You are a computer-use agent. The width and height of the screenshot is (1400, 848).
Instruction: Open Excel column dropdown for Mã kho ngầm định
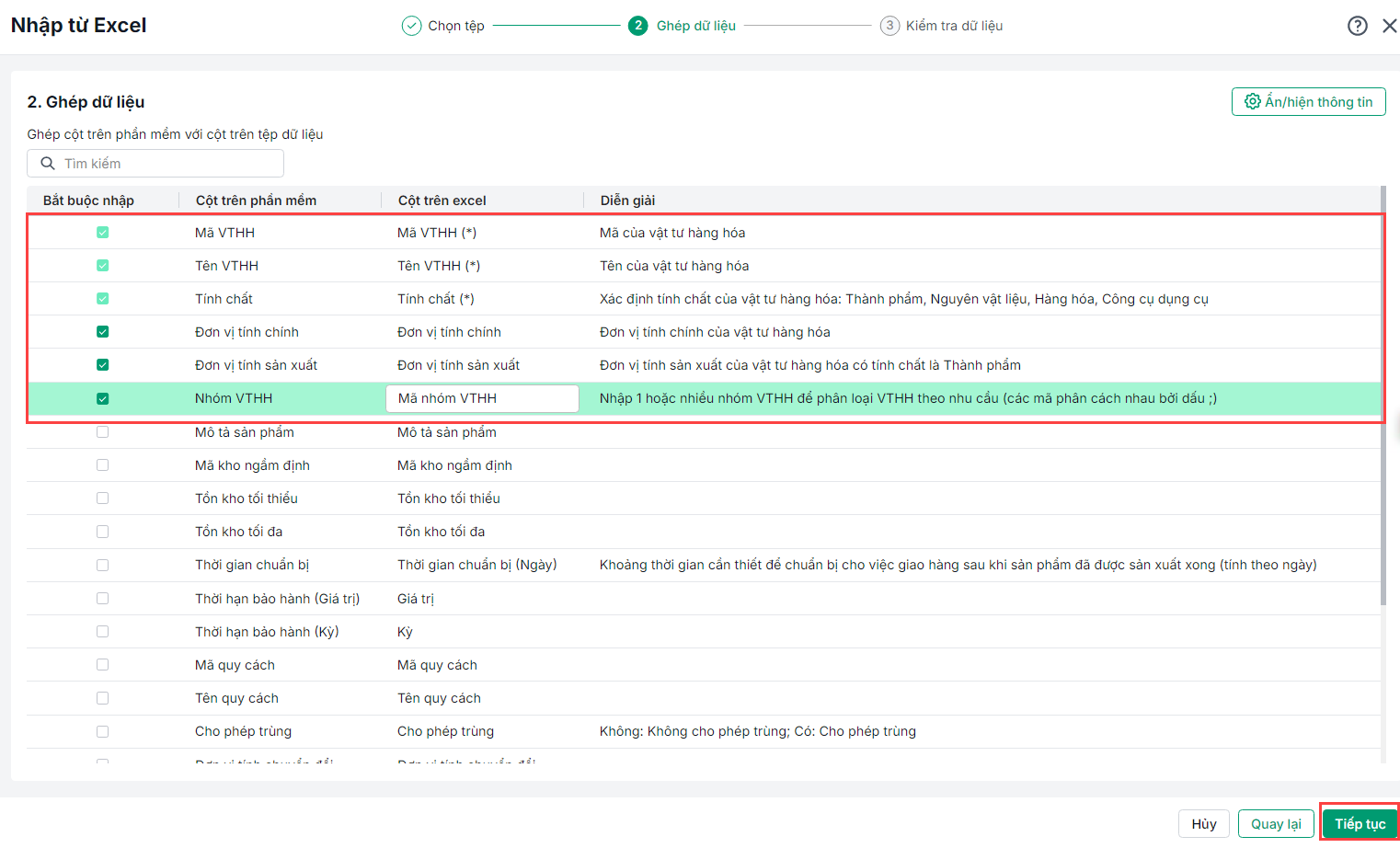tap(482, 465)
